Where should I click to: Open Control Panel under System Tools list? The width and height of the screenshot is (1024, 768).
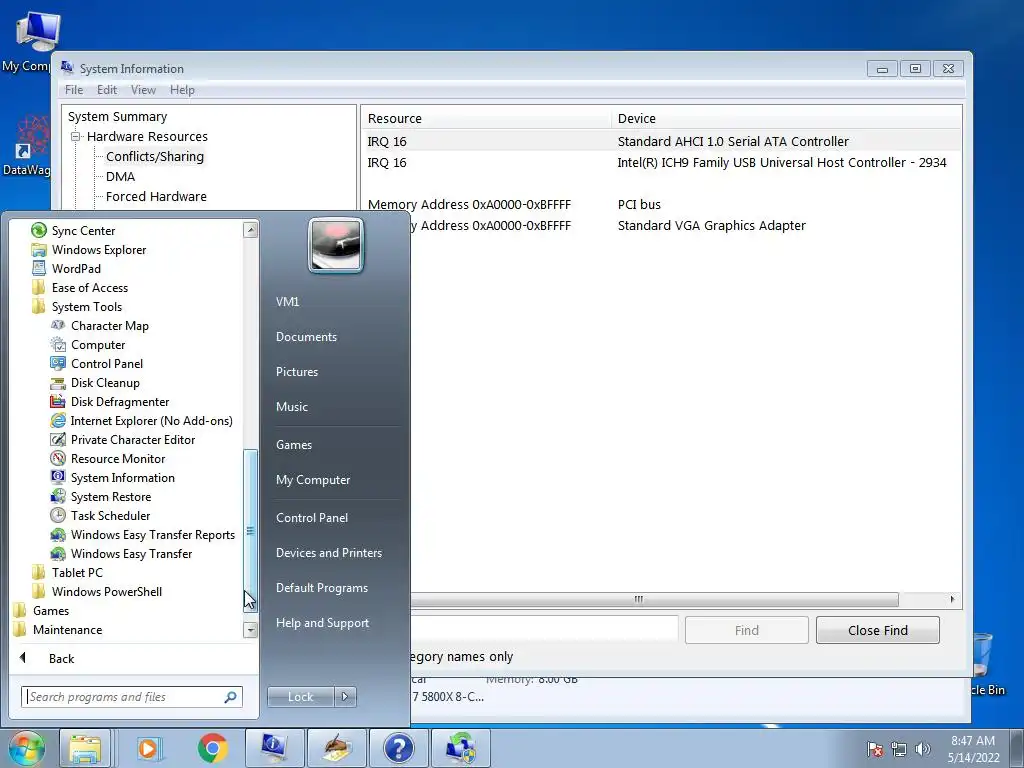(97, 363)
